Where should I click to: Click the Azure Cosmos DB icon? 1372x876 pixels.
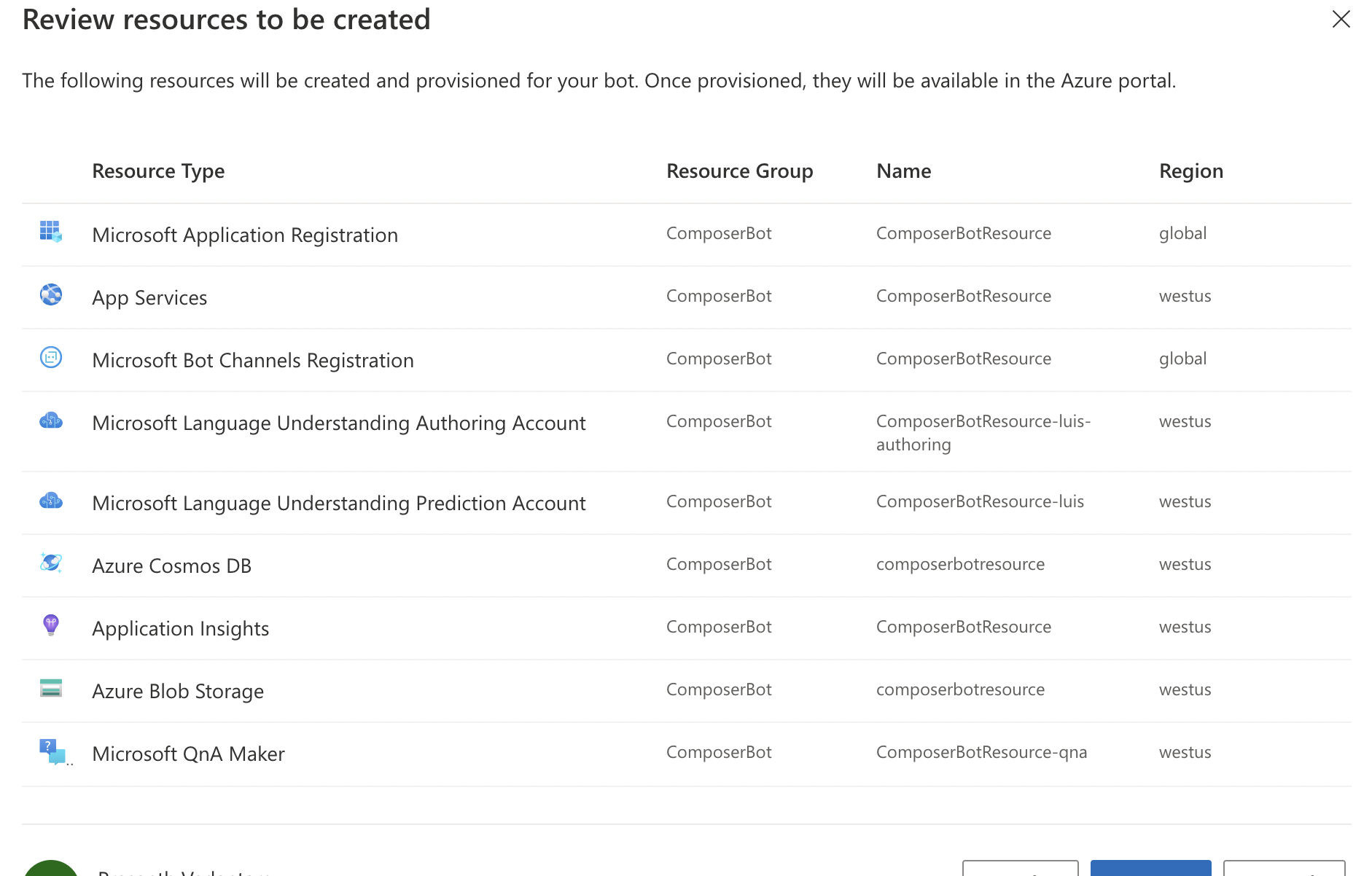point(50,563)
